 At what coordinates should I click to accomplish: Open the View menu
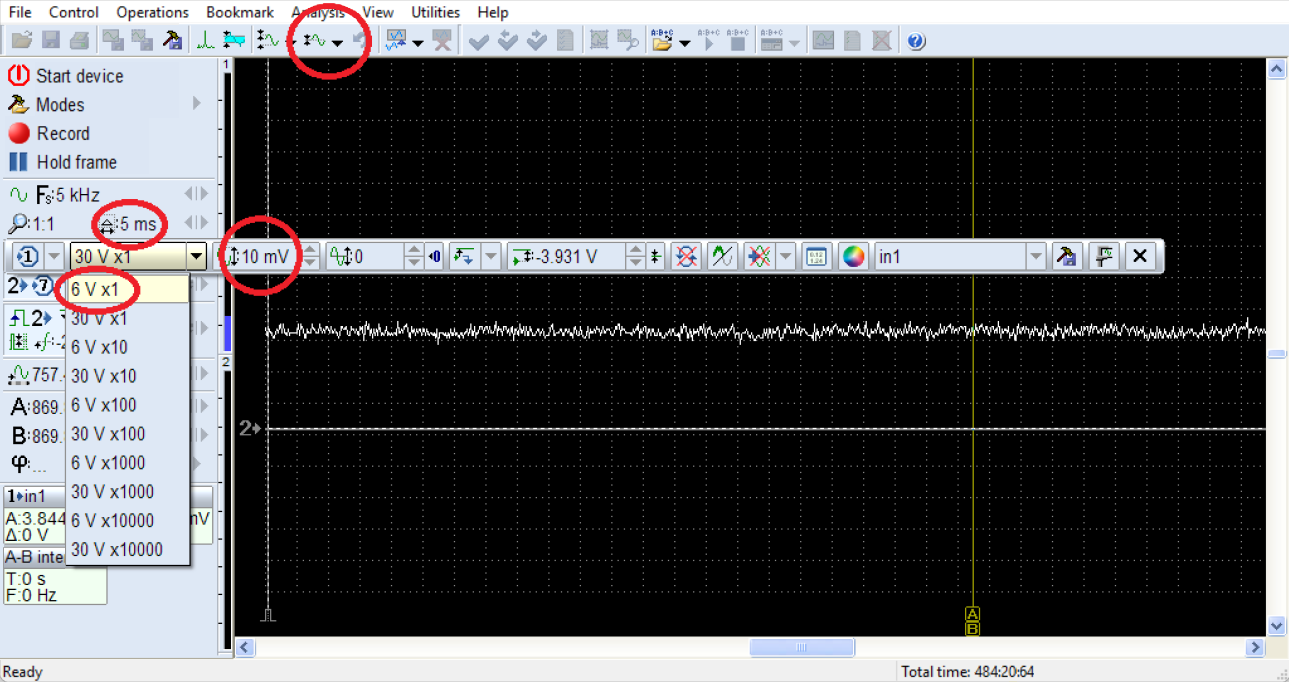pos(378,12)
